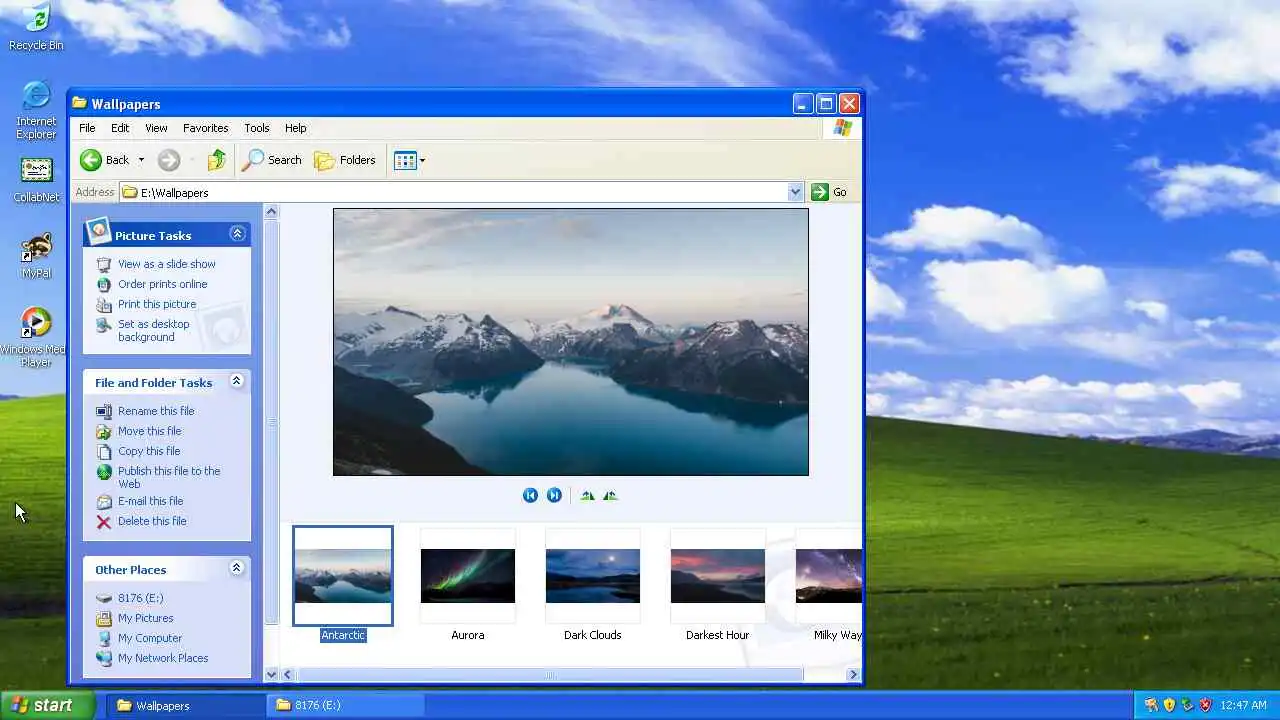Image resolution: width=1280 pixels, height=720 pixels.
Task: Open the Views dropdown in toolbar
Action: (410, 160)
